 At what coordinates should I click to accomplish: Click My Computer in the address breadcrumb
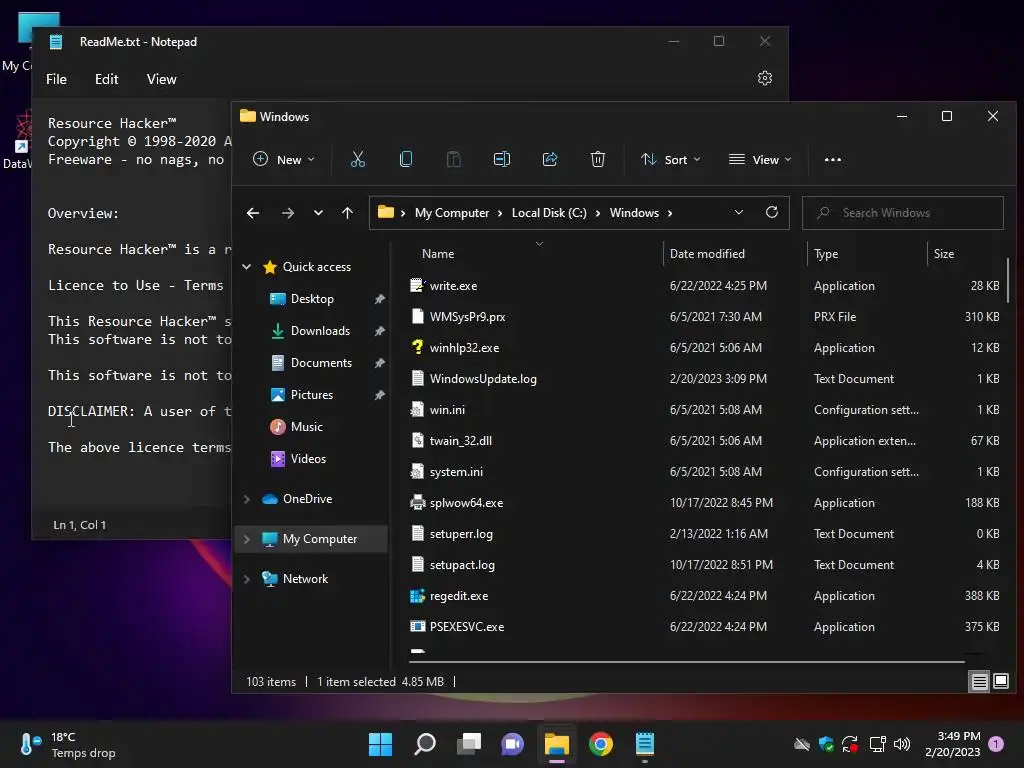(x=452, y=213)
